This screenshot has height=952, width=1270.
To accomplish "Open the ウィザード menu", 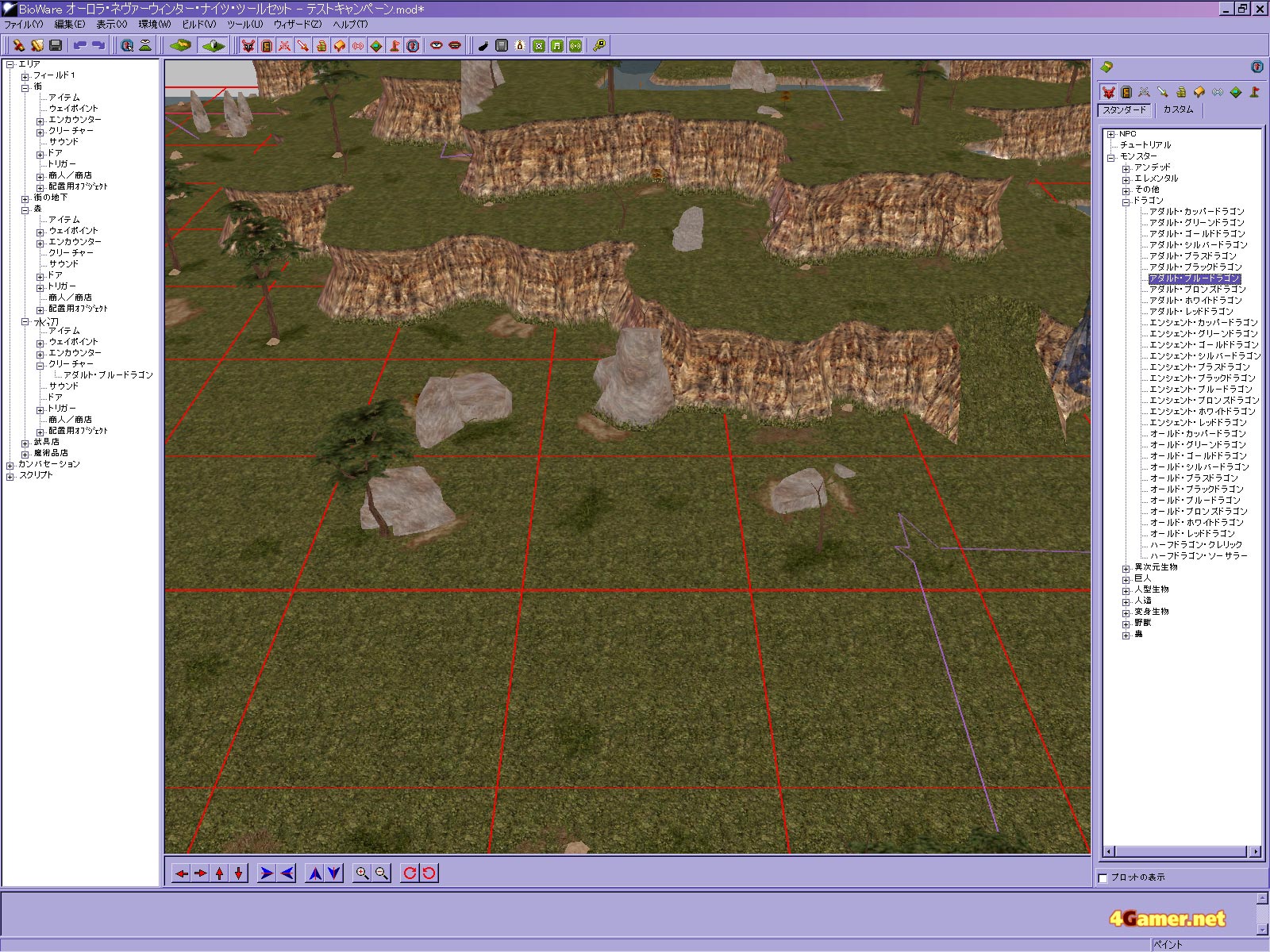I will (298, 25).
